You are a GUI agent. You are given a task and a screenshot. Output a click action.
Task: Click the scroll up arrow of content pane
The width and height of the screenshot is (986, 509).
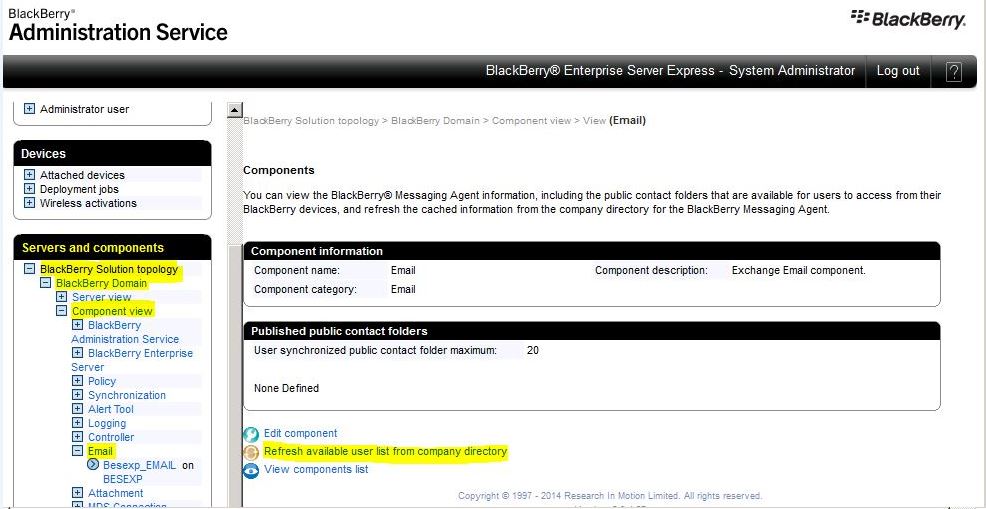(235, 110)
